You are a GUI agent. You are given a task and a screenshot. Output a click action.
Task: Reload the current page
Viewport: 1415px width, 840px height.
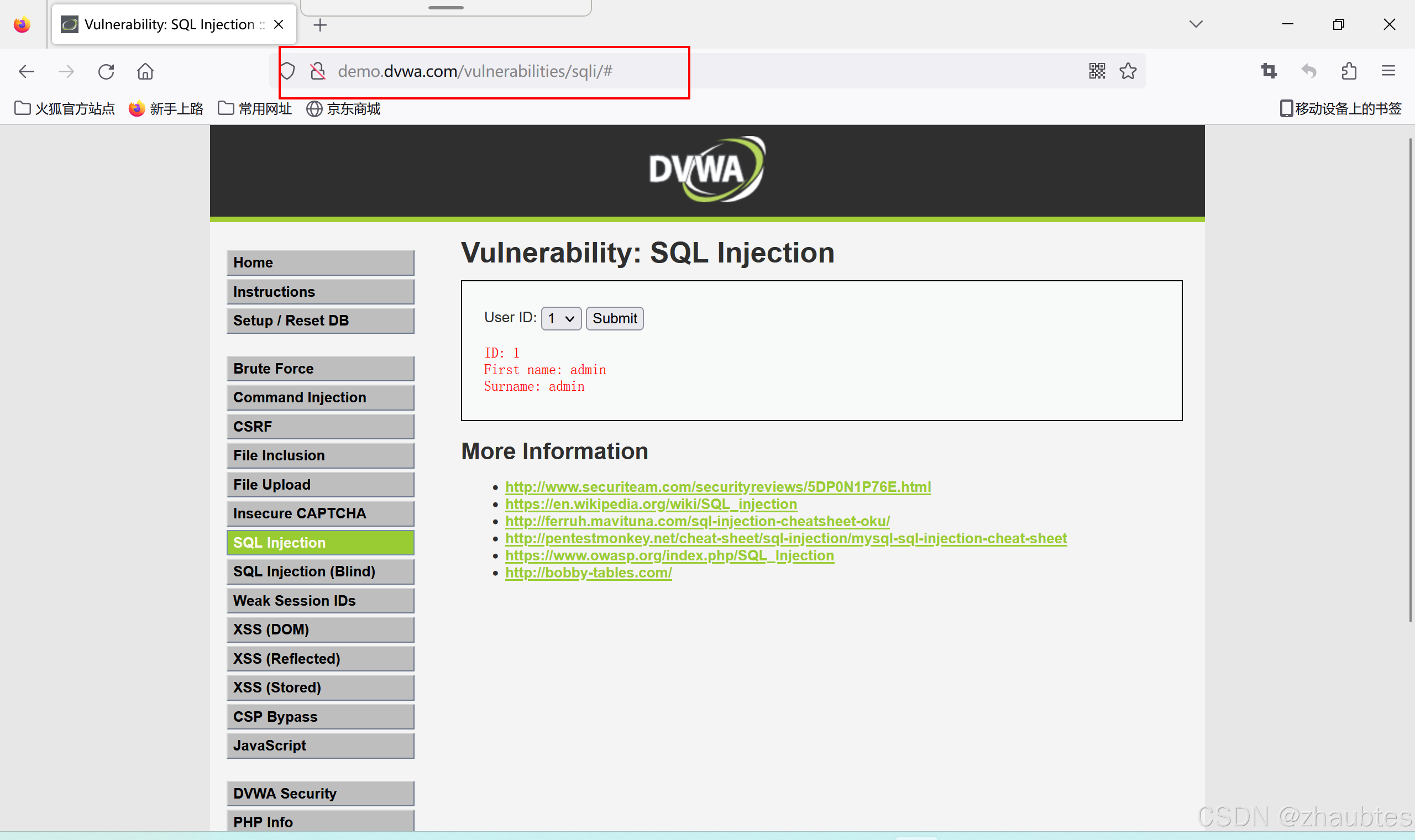pyautogui.click(x=107, y=71)
